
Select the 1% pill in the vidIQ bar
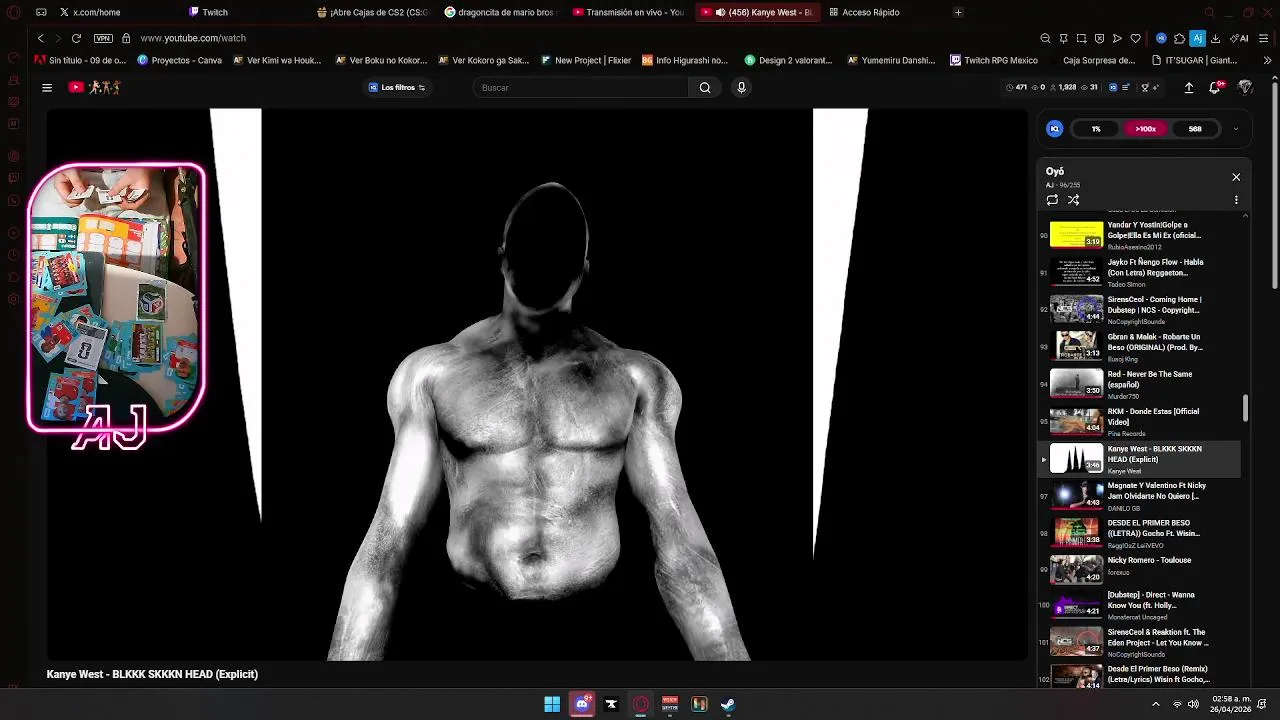point(1096,129)
